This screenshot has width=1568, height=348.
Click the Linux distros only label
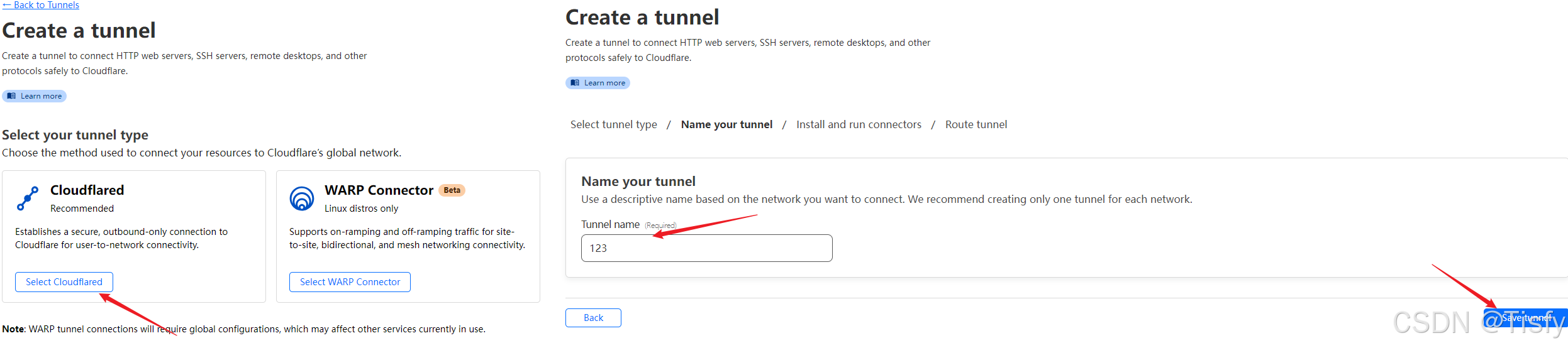click(361, 209)
